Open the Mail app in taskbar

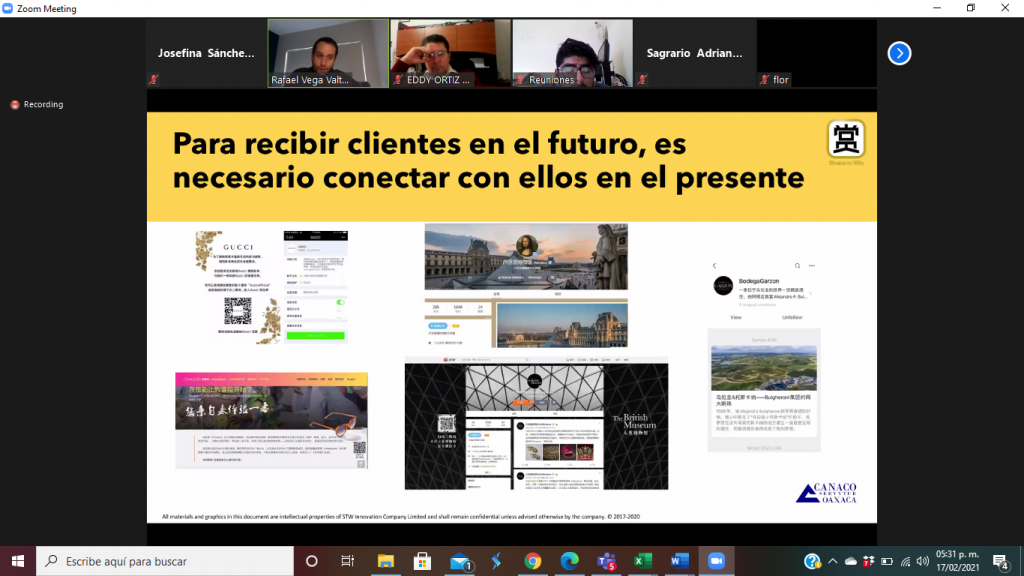tap(459, 561)
